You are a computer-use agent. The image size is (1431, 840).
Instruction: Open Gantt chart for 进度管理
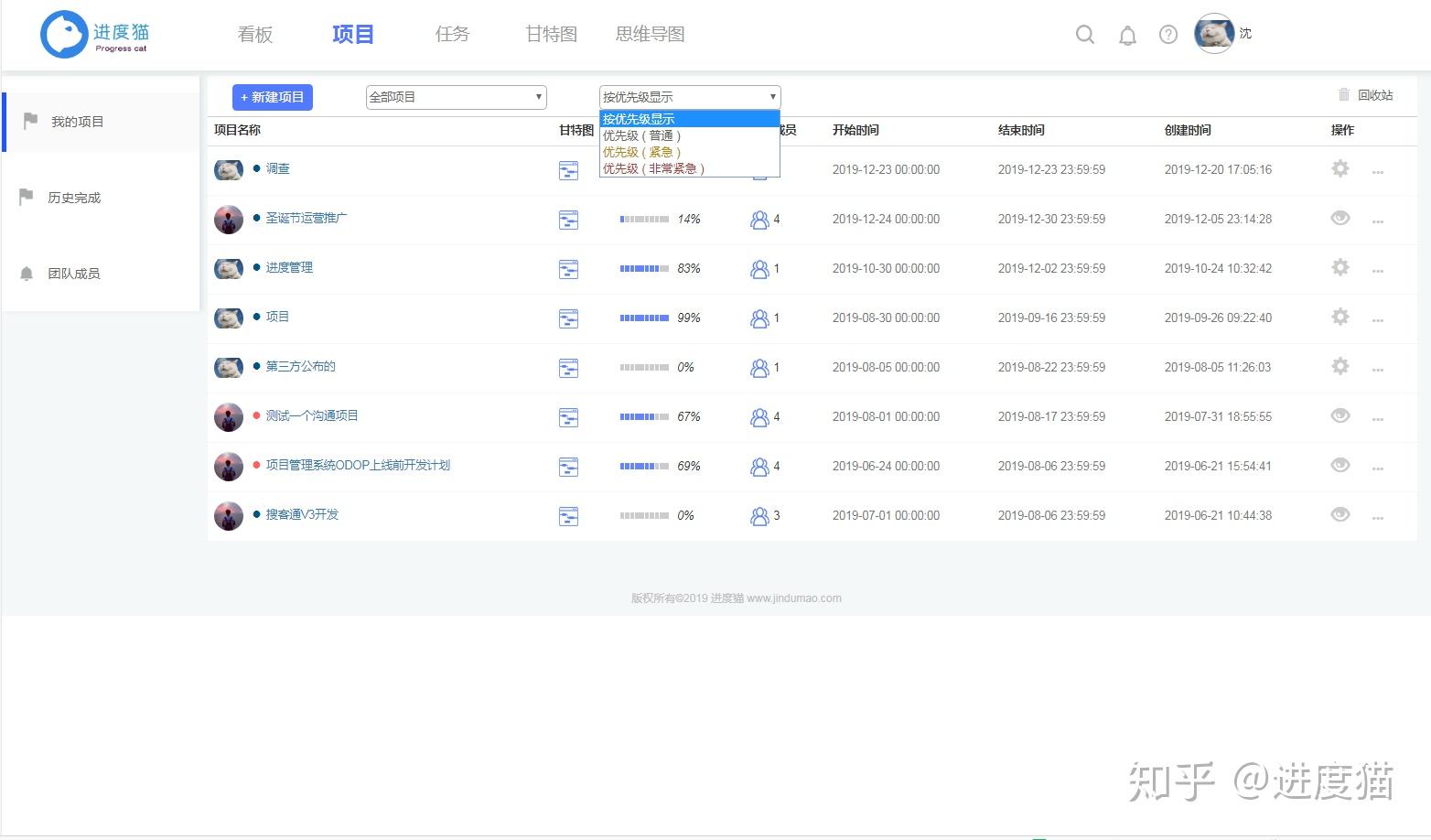[x=568, y=269]
